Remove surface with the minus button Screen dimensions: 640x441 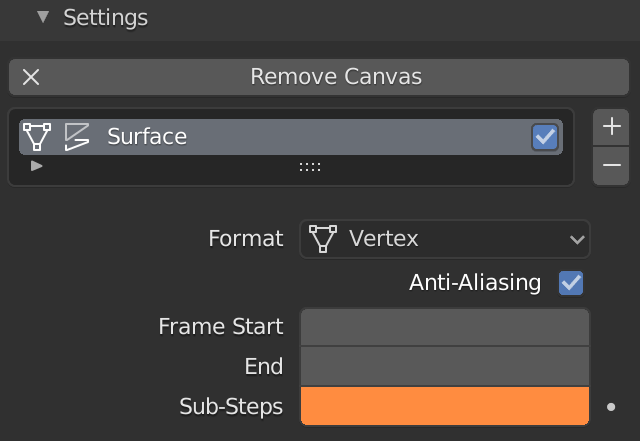tap(611, 165)
